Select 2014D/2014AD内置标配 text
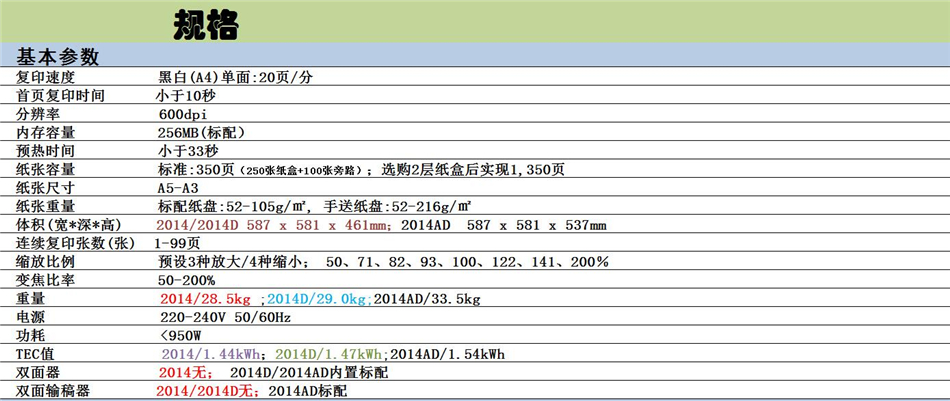This screenshot has height=401, width=950. click(309, 373)
